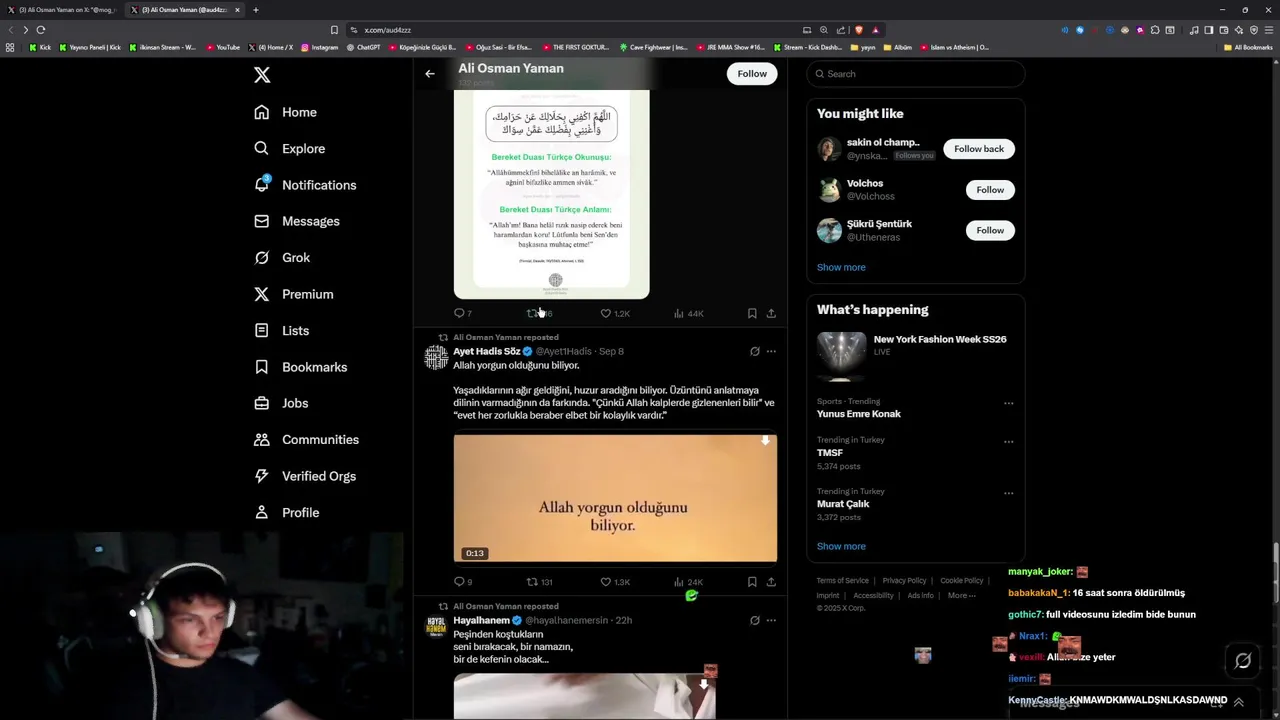Go back with the arrow icon
The width and height of the screenshot is (1280, 720).
tap(430, 73)
